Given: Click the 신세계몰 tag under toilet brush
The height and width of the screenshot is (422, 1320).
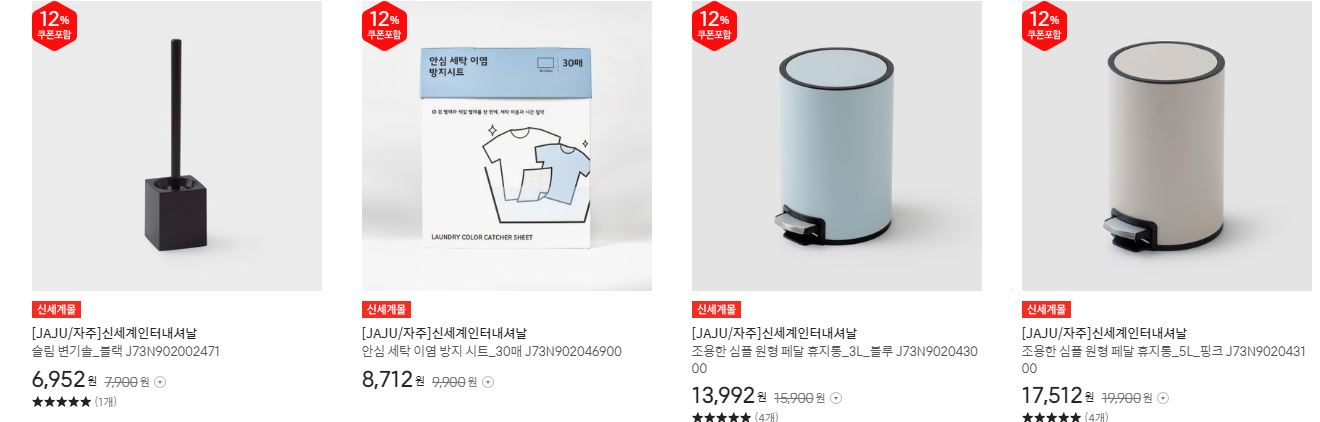Looking at the screenshot, I should 56,310.
